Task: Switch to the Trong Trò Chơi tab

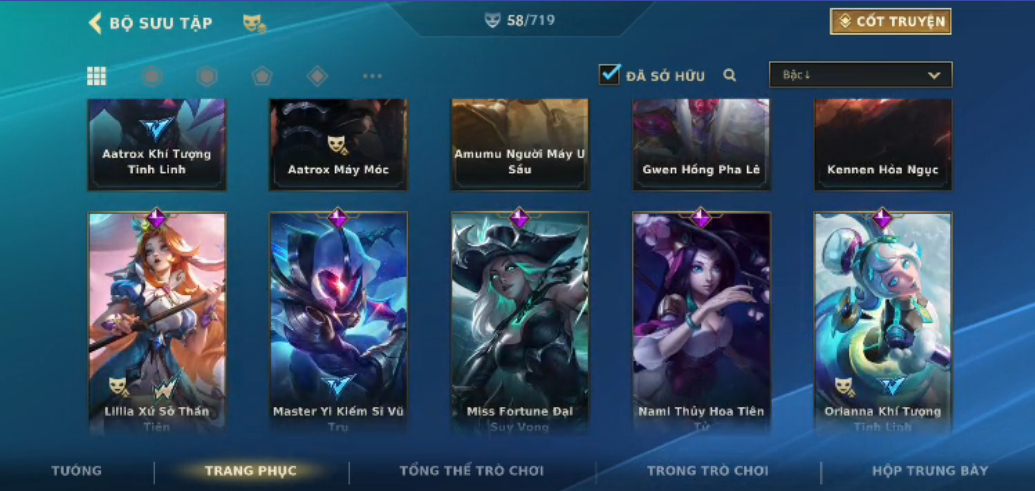Action: [x=708, y=471]
